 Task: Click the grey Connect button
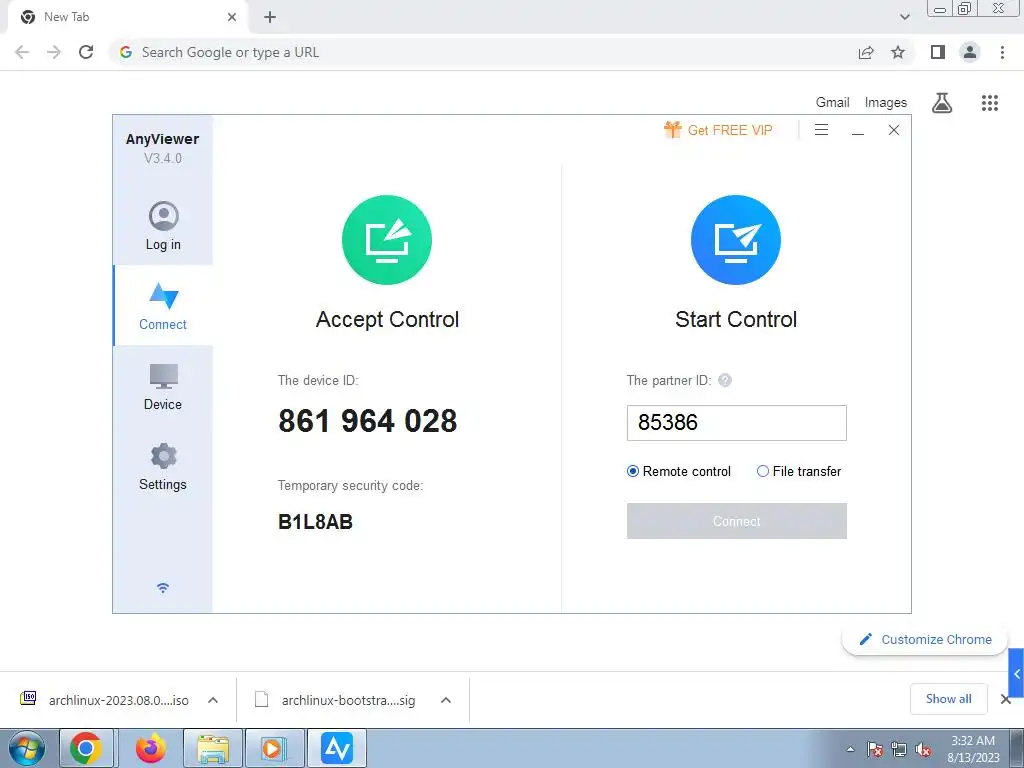coord(737,521)
